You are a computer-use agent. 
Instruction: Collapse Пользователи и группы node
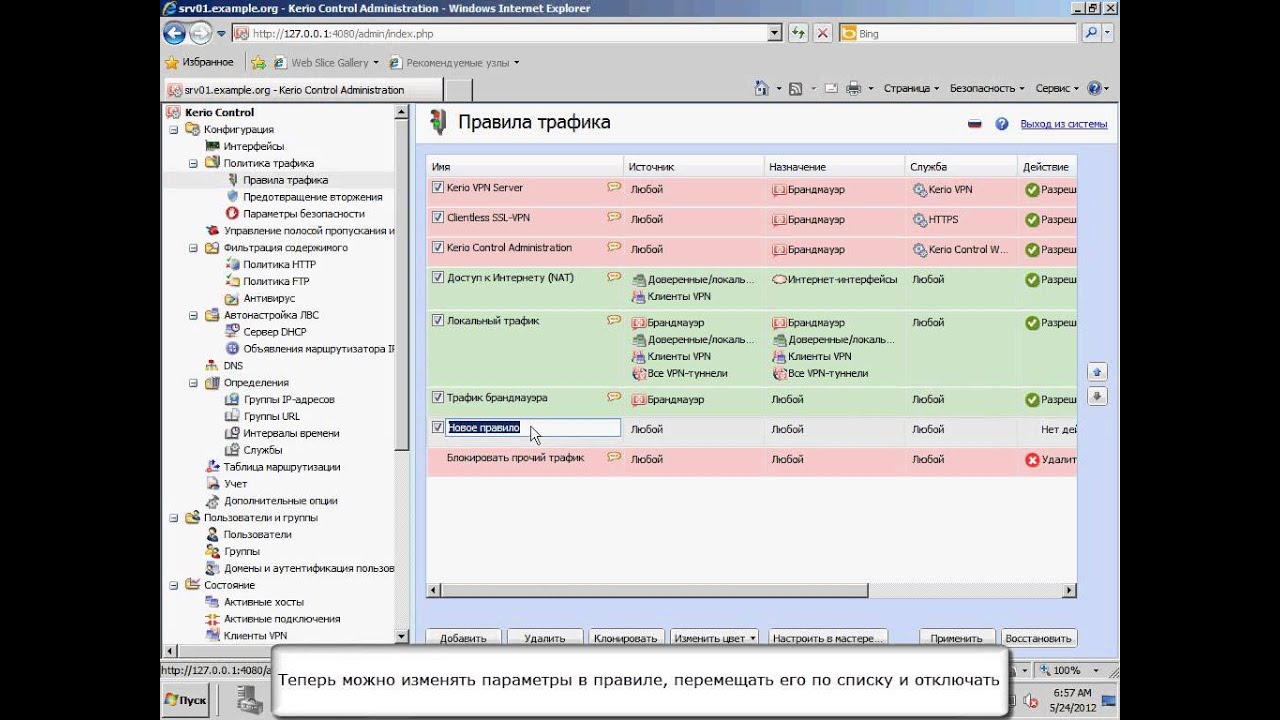pyautogui.click(x=174, y=518)
